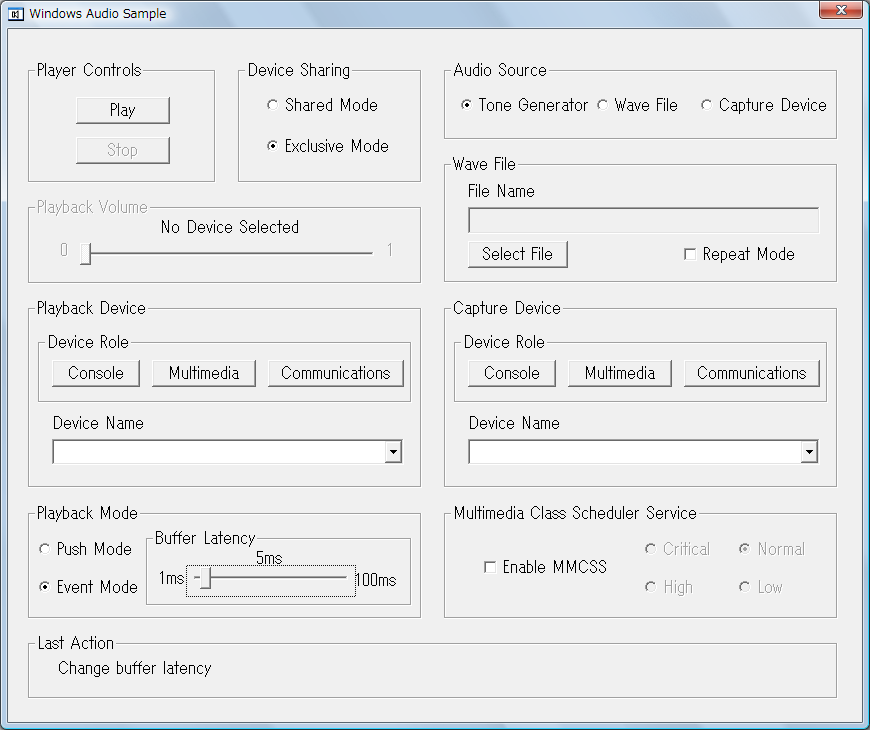Click the Windows Audio Sample title bar icon
Image resolution: width=870 pixels, height=730 pixels.
click(x=16, y=14)
